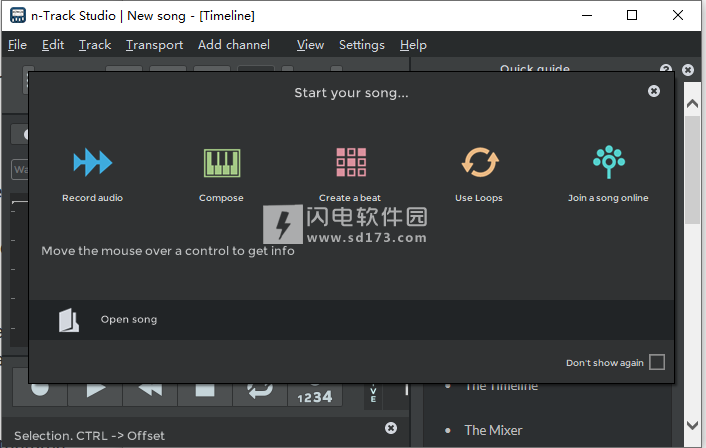
Task: Select the Compose piano keyboard icon
Action: pyautogui.click(x=222, y=163)
